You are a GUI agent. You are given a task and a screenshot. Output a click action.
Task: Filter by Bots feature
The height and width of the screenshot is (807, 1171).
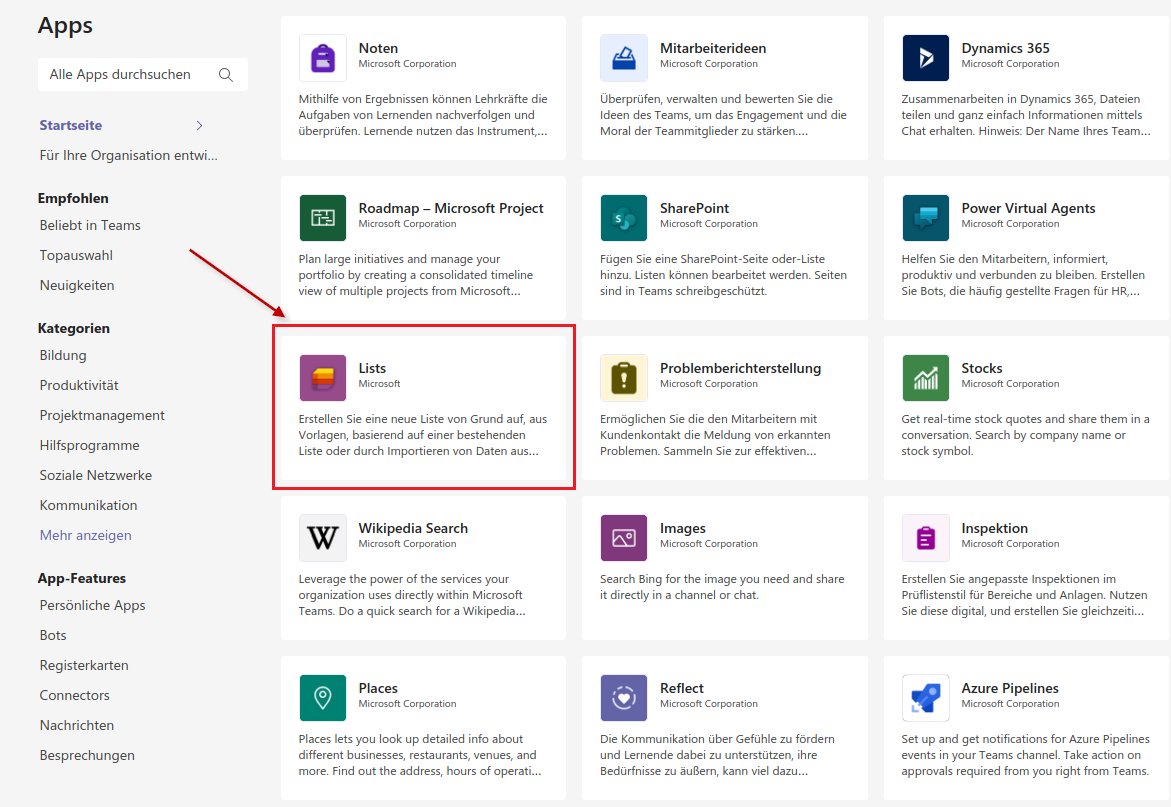(x=53, y=635)
